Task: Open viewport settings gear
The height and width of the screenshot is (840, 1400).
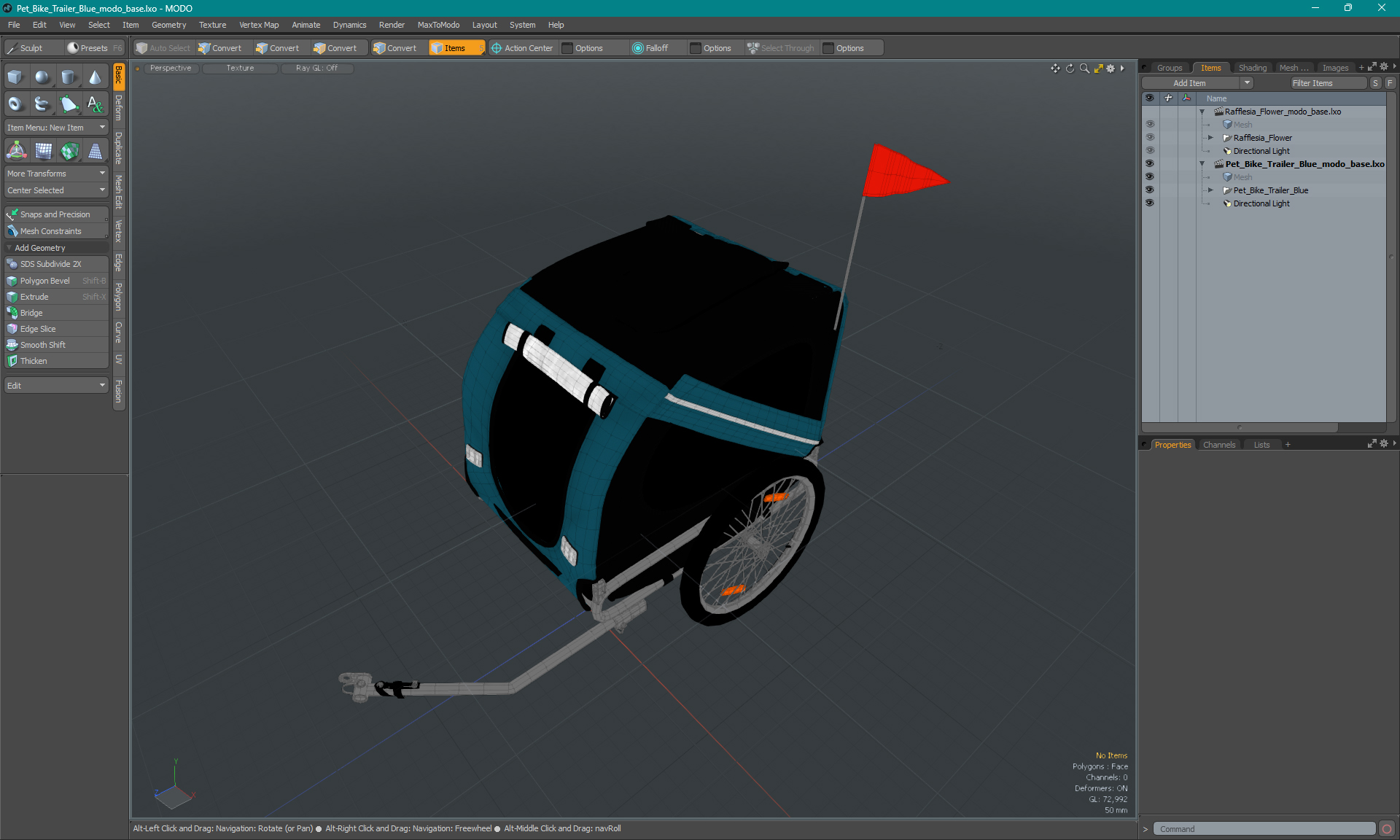Action: (1111, 69)
